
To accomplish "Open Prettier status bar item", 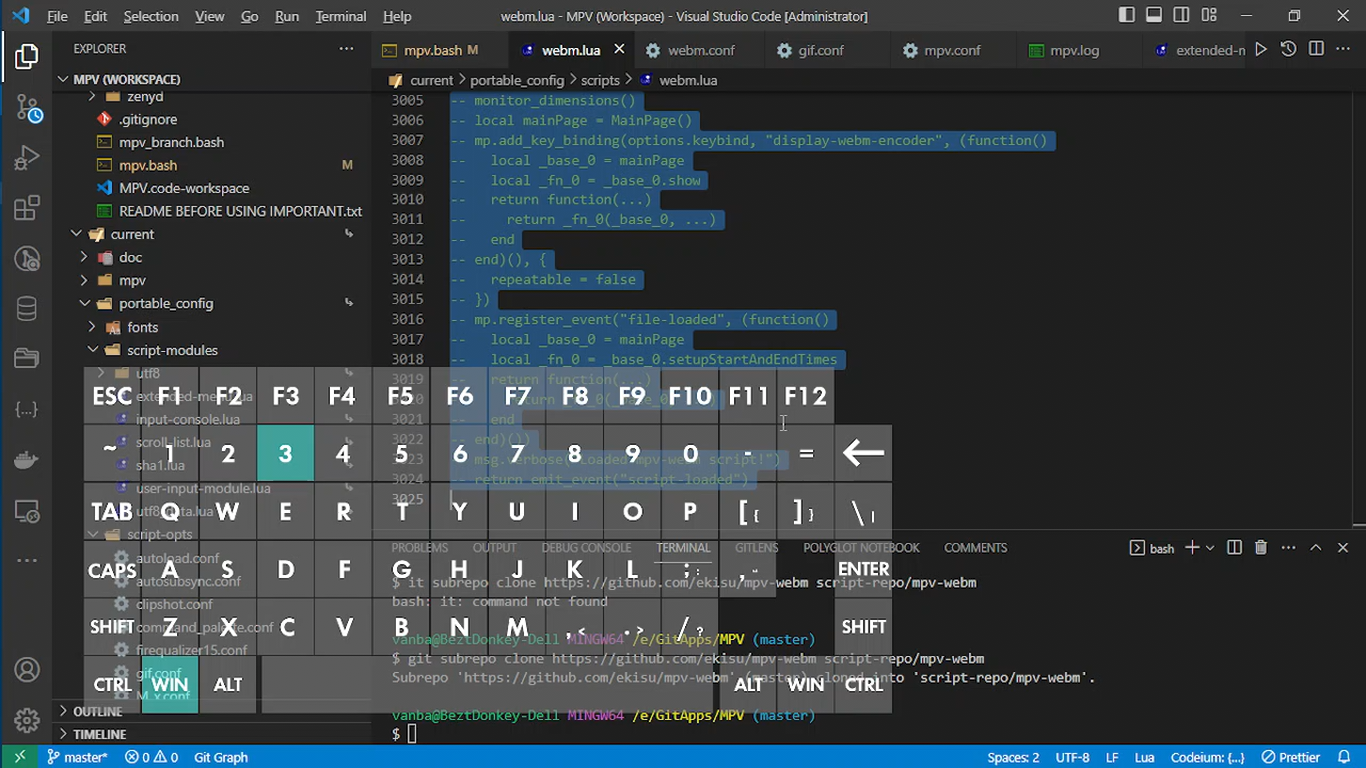I will pos(1291,757).
